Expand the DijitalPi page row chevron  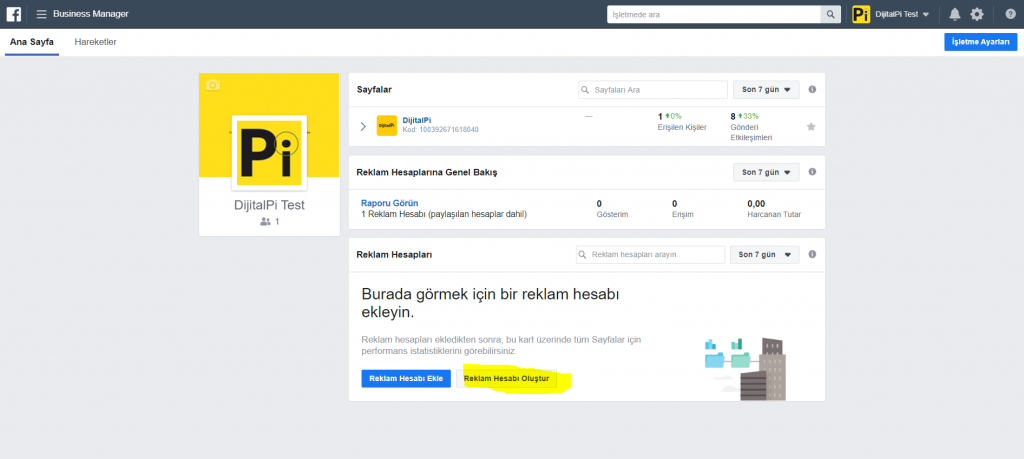tap(363, 126)
